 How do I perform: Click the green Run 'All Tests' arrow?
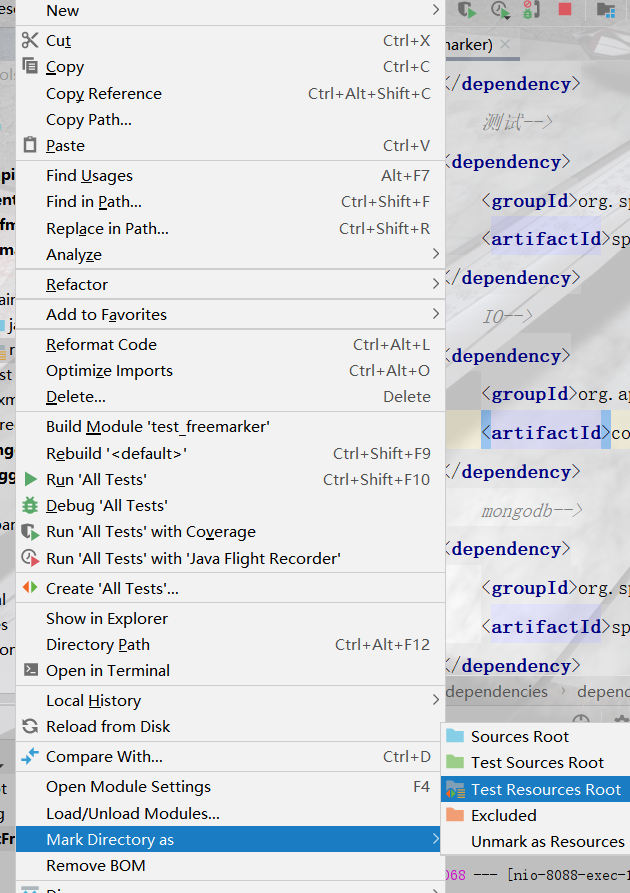[x=30, y=480]
